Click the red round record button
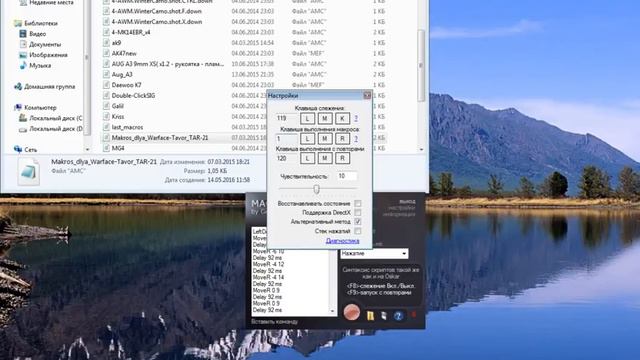 [x=351, y=312]
